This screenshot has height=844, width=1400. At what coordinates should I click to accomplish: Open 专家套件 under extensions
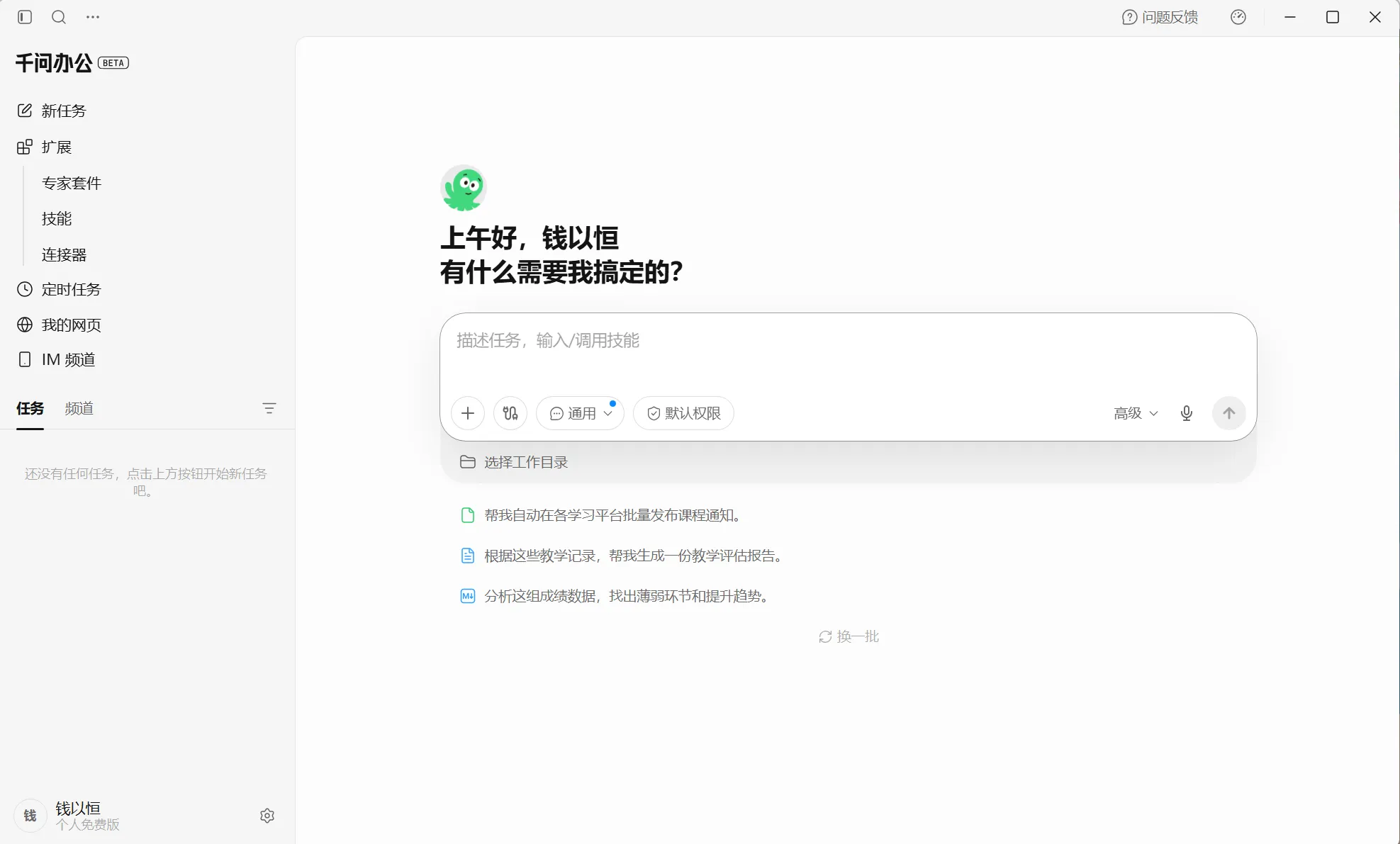point(72,183)
